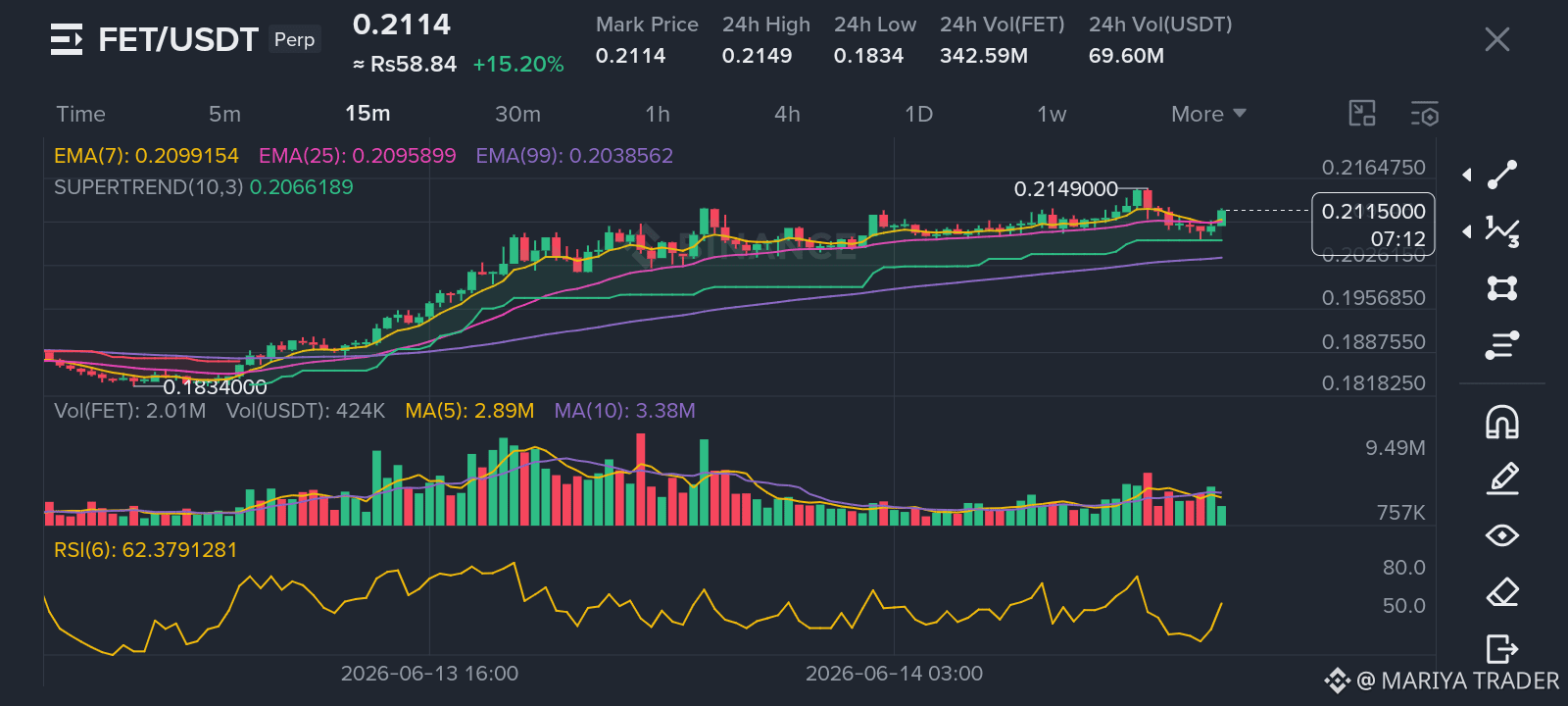This screenshot has width=1568, height=706.
Task: Tap the 24h Low value 0.1834
Action: point(868,56)
